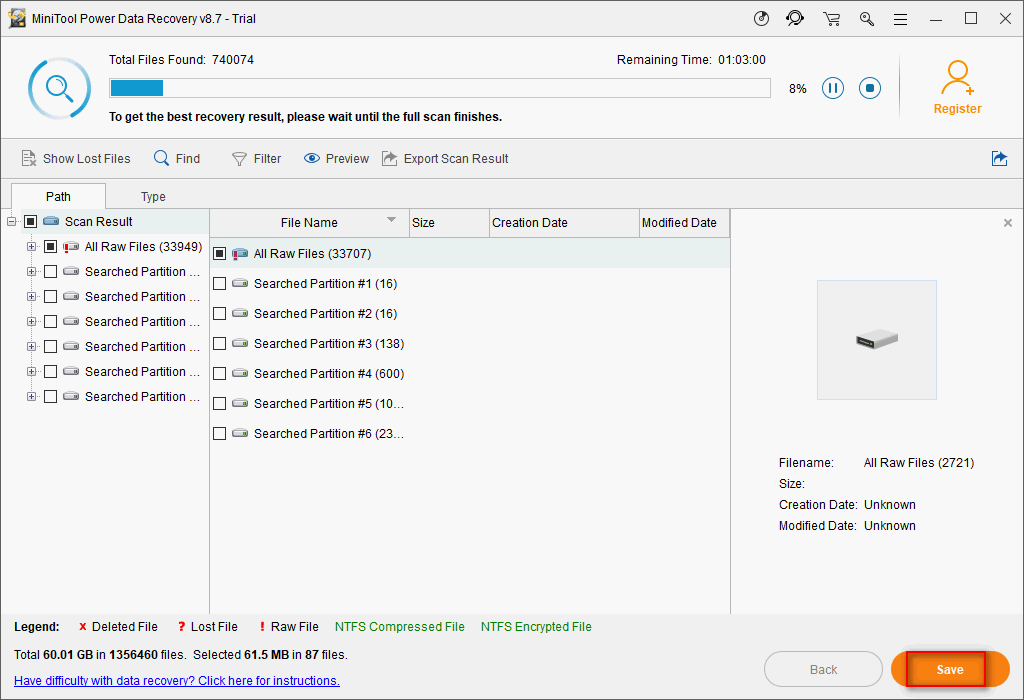Image resolution: width=1024 pixels, height=700 pixels.
Task: Check Searched Partition #4 (600) checkbox
Action: click(x=219, y=374)
